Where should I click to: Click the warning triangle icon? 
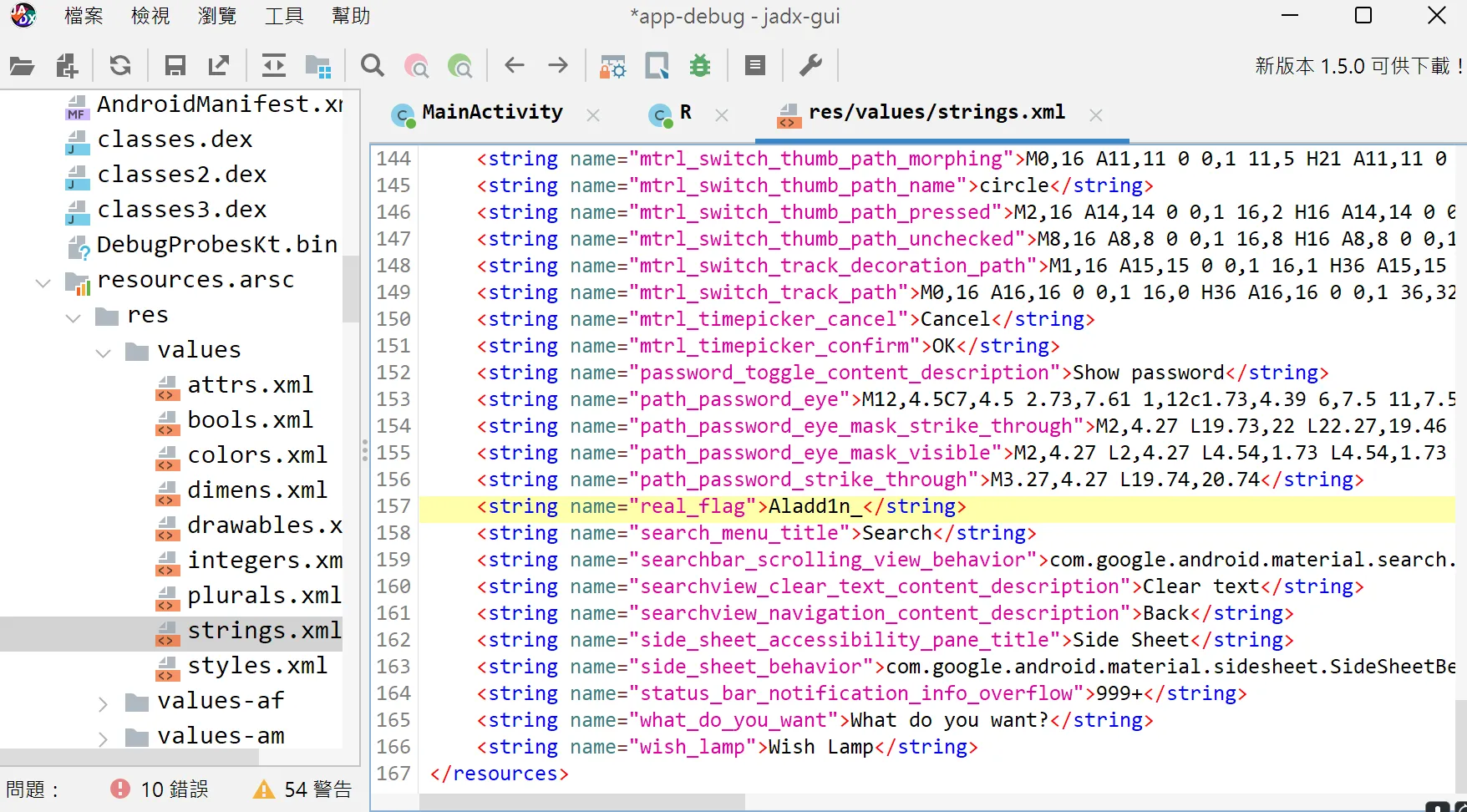[x=264, y=789]
